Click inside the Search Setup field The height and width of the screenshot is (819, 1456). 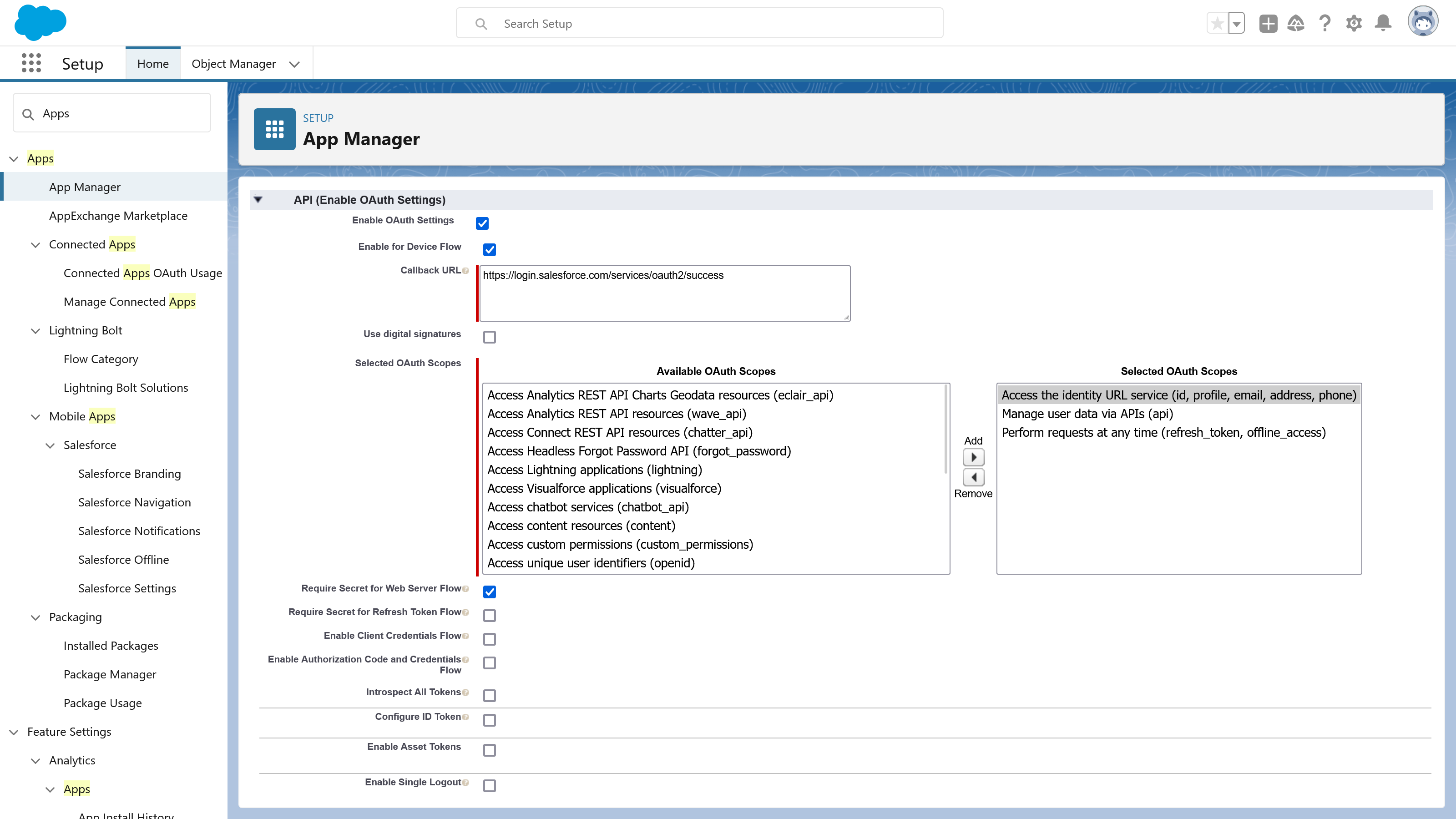pyautogui.click(x=698, y=23)
